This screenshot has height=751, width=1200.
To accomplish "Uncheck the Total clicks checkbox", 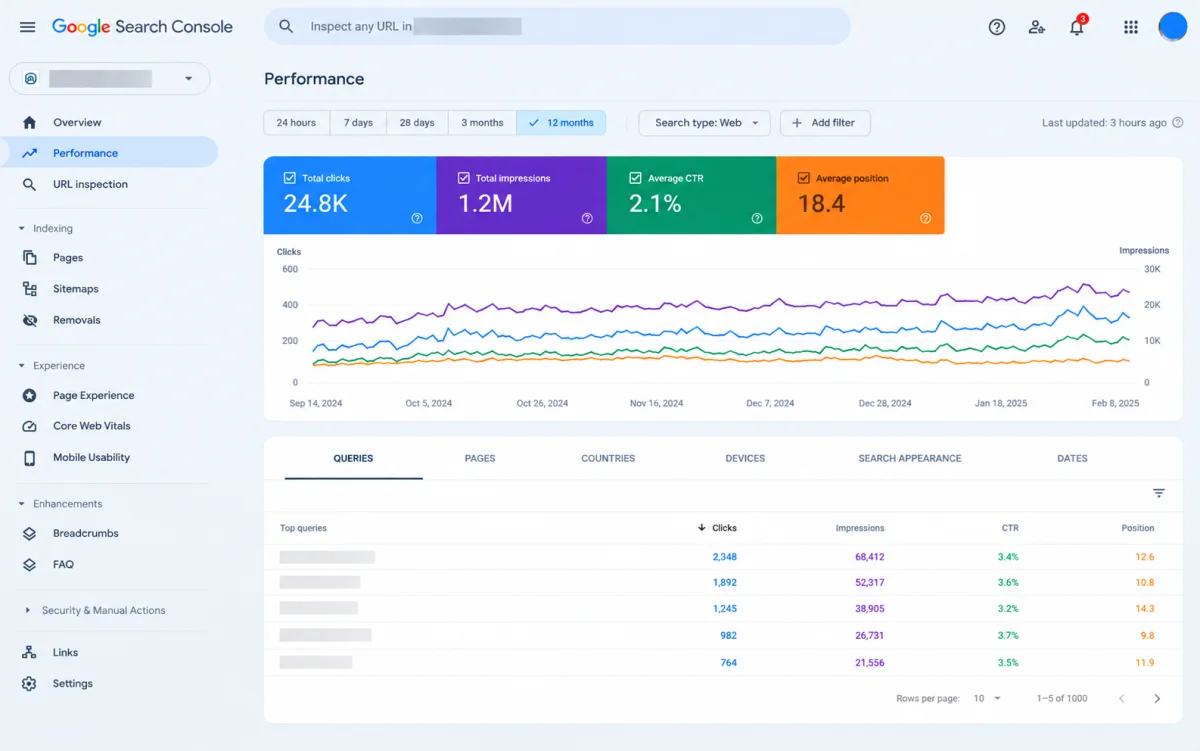I will pos(290,178).
